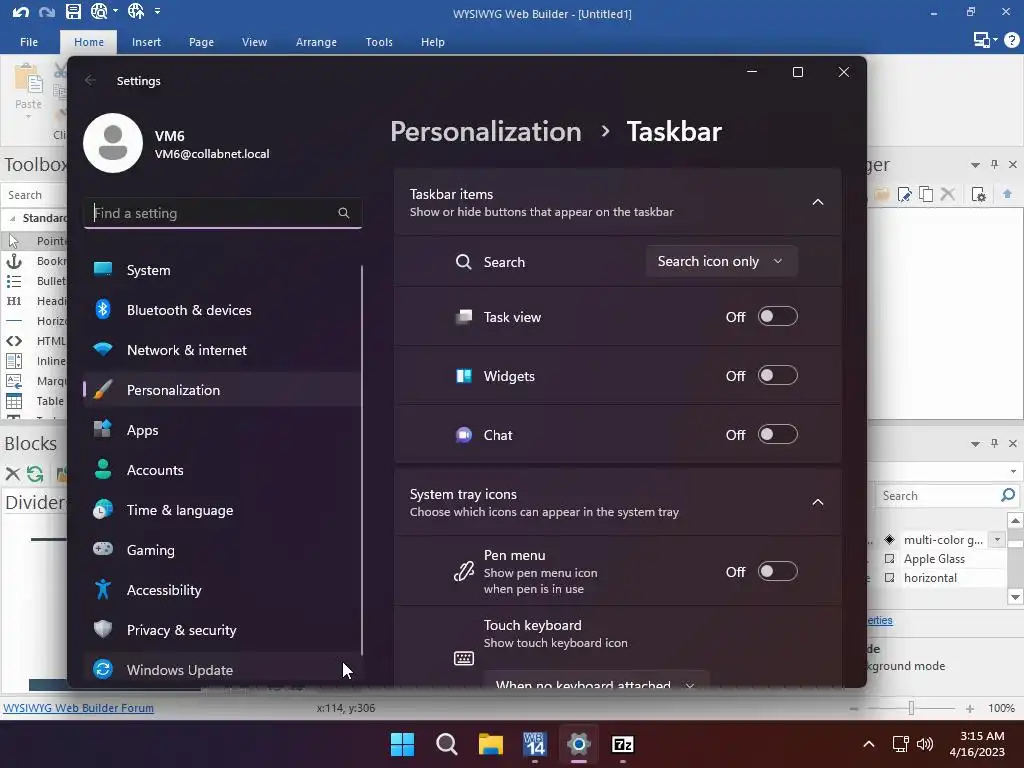This screenshot has height=768, width=1024.
Task: Open File Explorer from taskbar
Action: 490,744
